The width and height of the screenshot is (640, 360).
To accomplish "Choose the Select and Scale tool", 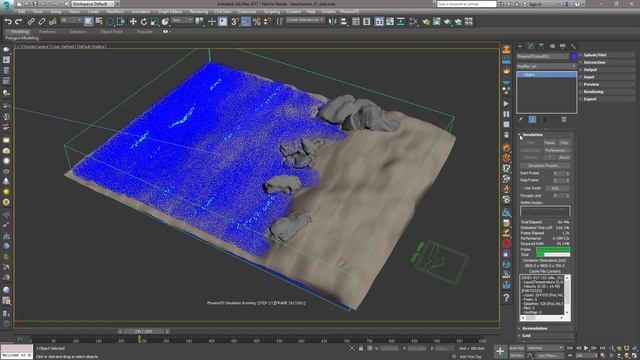I will [154, 22].
